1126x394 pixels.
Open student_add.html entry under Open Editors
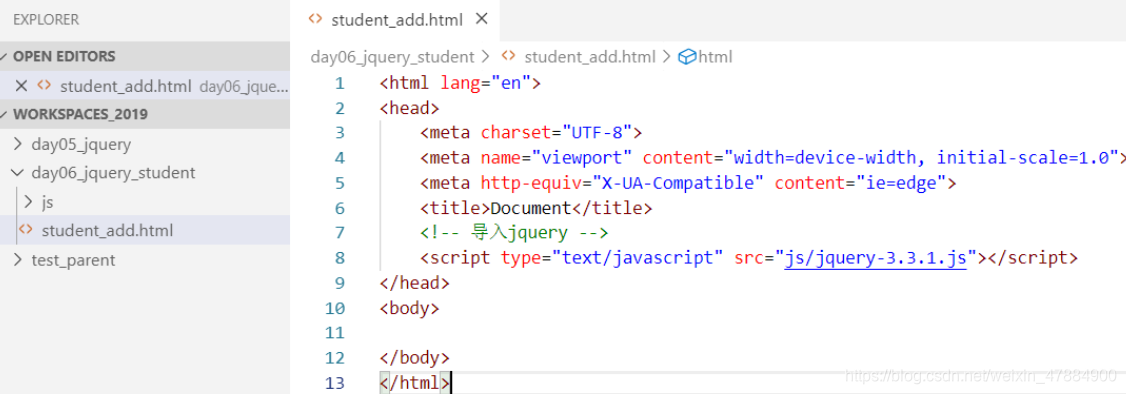pyautogui.click(x=145, y=86)
